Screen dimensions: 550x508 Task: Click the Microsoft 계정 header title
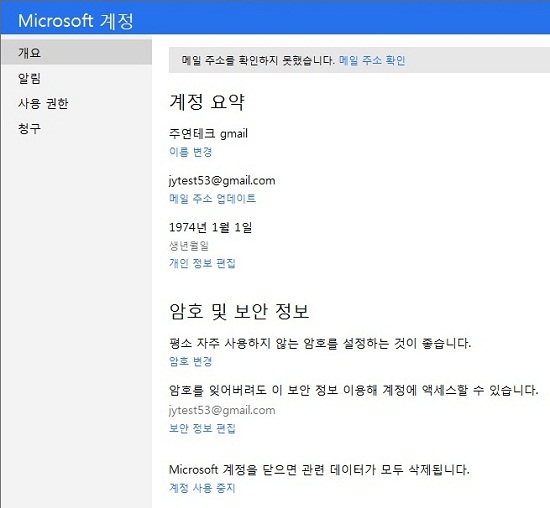coord(76,21)
